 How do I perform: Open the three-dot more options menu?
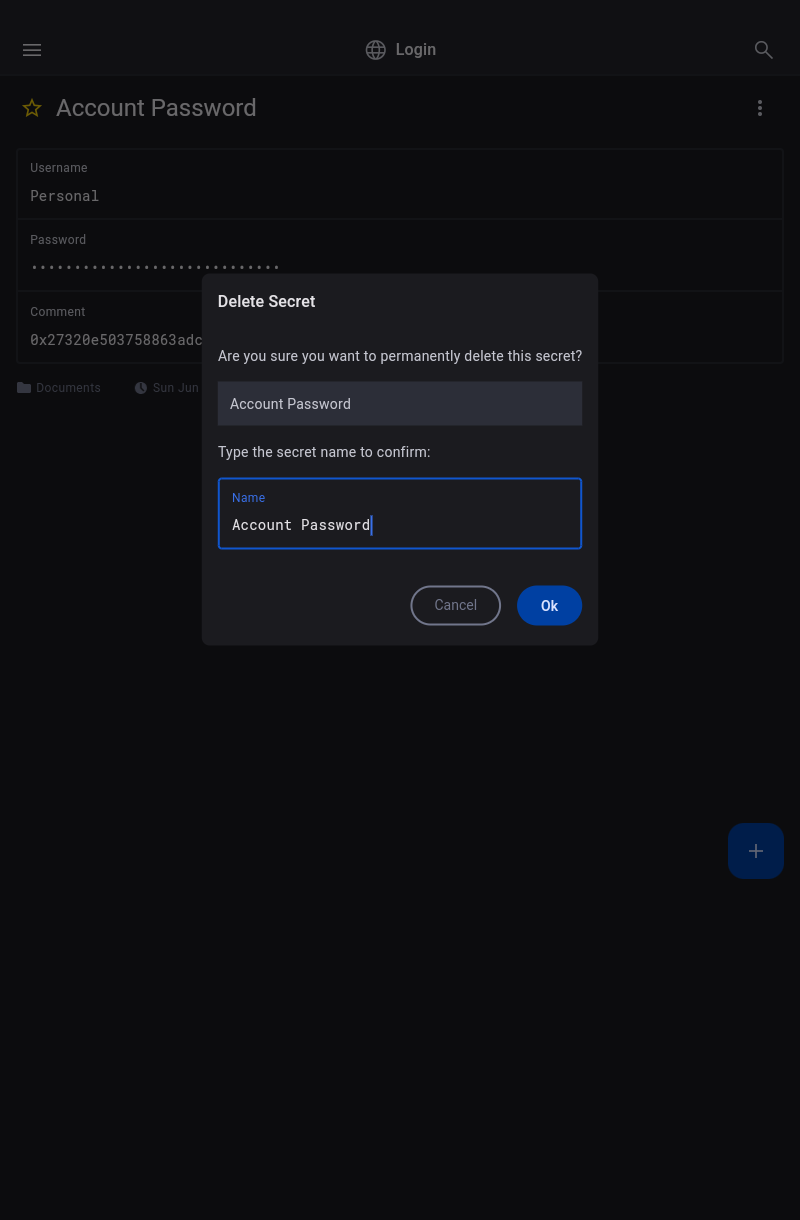tap(760, 108)
